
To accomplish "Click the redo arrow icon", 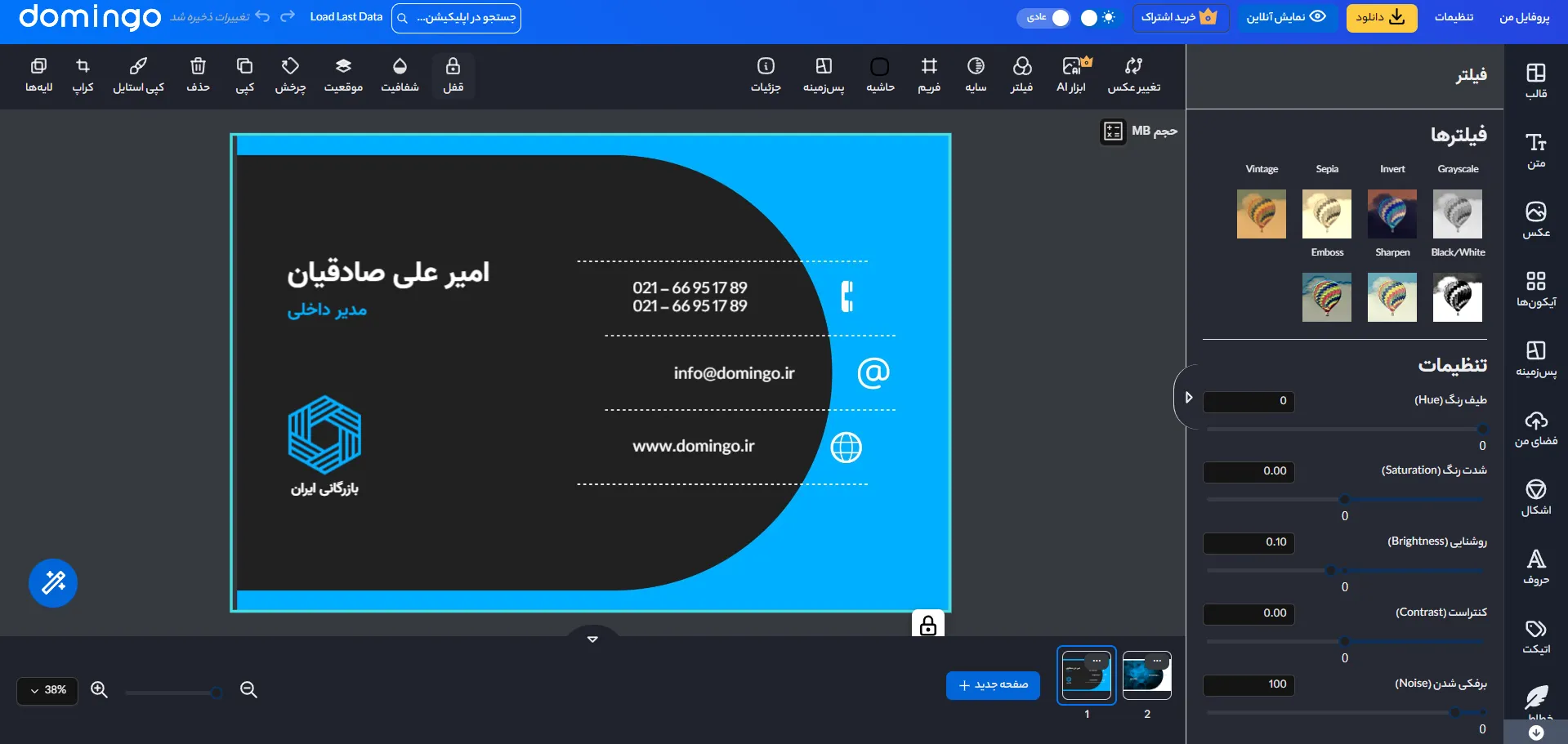I will [287, 16].
